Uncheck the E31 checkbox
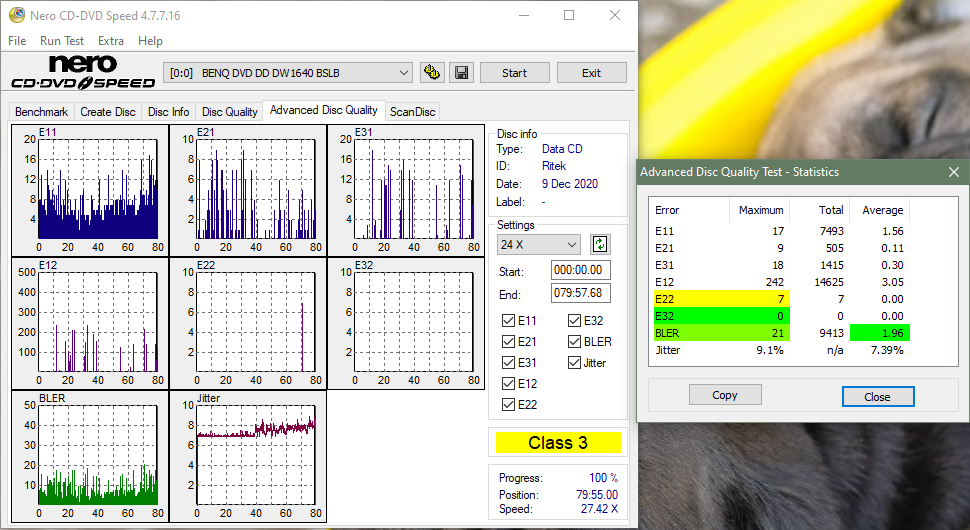This screenshot has width=970, height=530. (x=509, y=362)
